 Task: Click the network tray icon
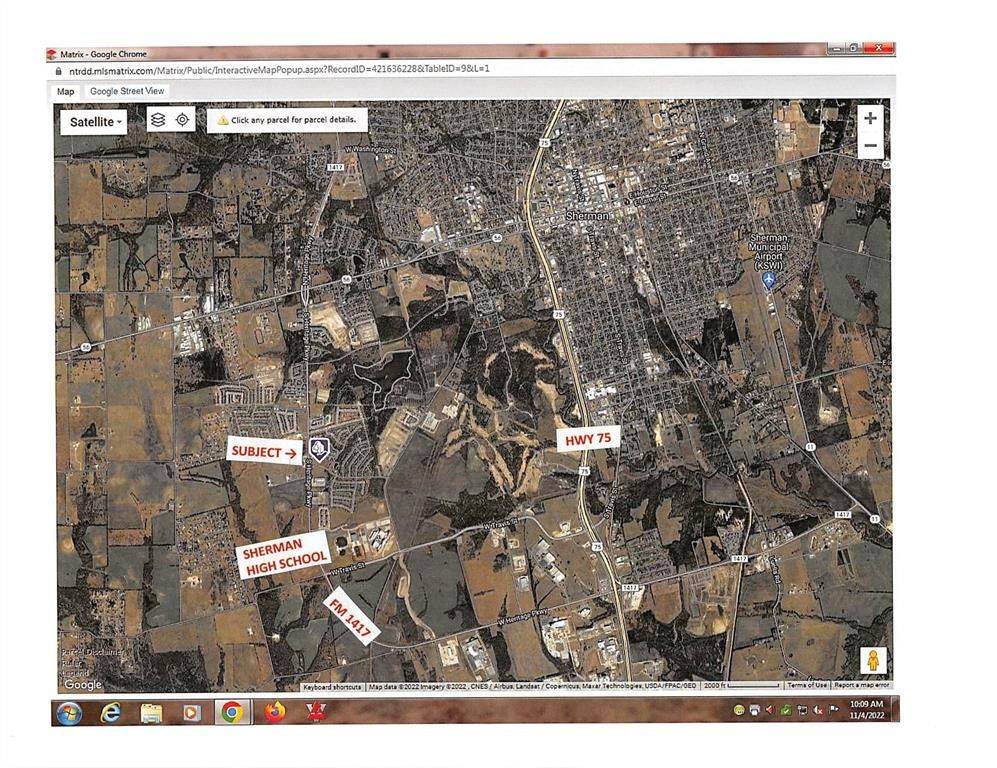tap(802, 710)
